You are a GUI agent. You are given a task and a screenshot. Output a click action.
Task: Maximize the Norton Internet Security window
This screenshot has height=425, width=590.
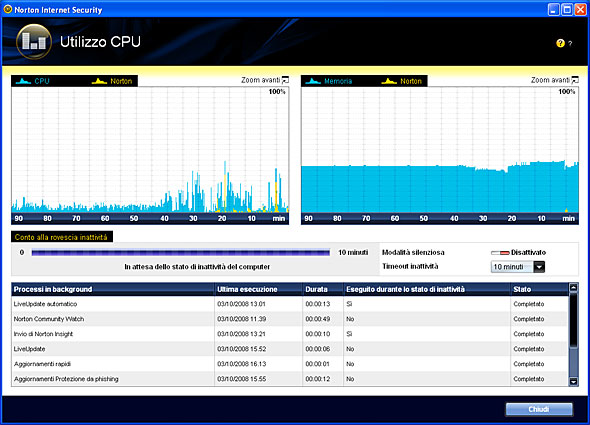(x=567, y=9)
